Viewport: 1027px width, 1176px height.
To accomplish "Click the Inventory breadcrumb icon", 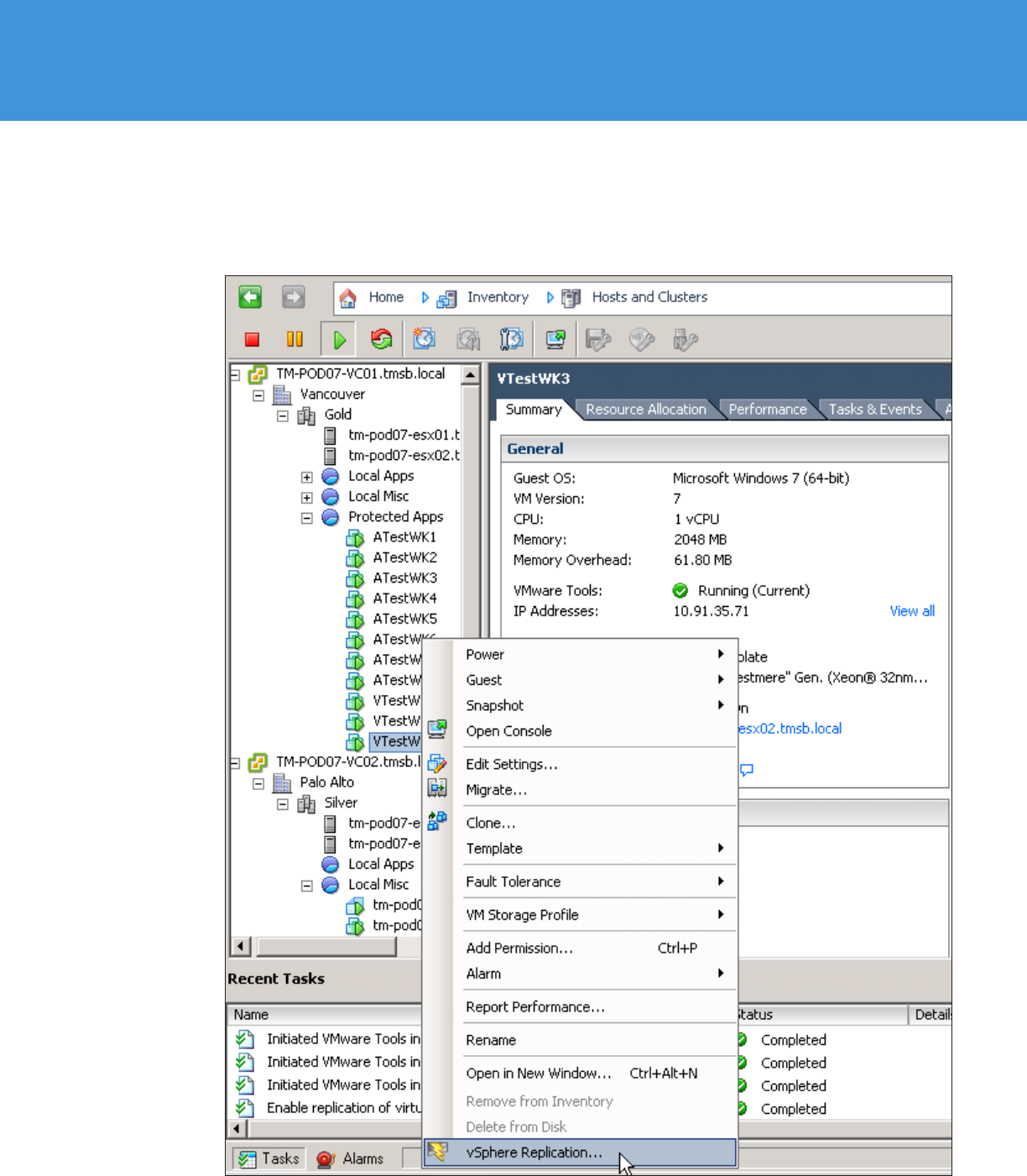I will point(446,298).
